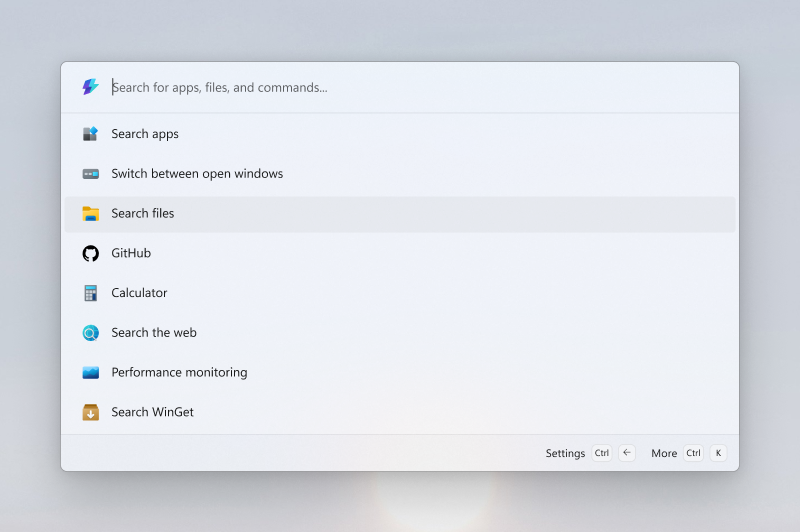The height and width of the screenshot is (532, 800).
Task: Open Switch between open windows command
Action: click(400, 174)
